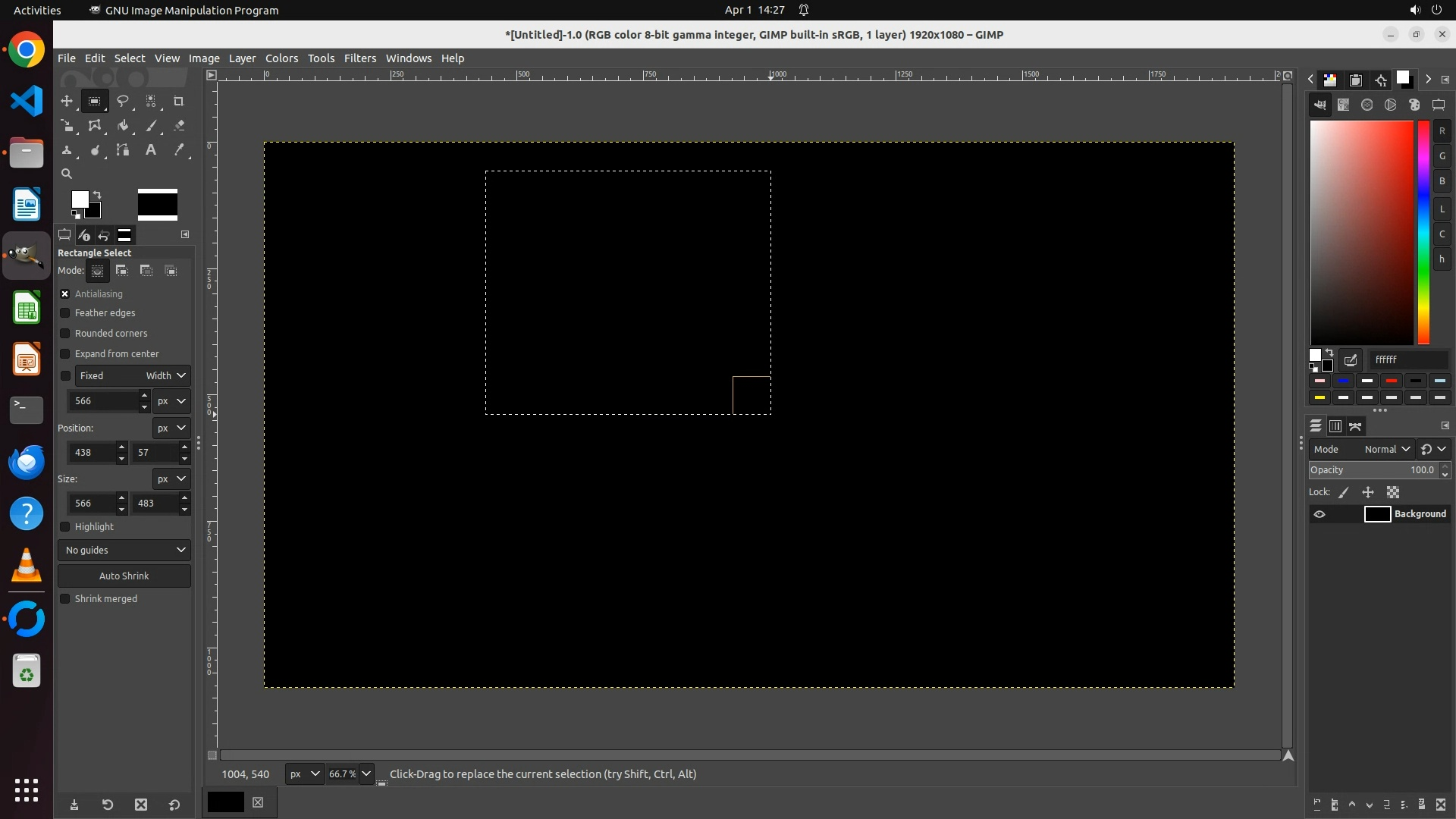Select the Free Select lasso tool
The image size is (1456, 819).
(122, 101)
